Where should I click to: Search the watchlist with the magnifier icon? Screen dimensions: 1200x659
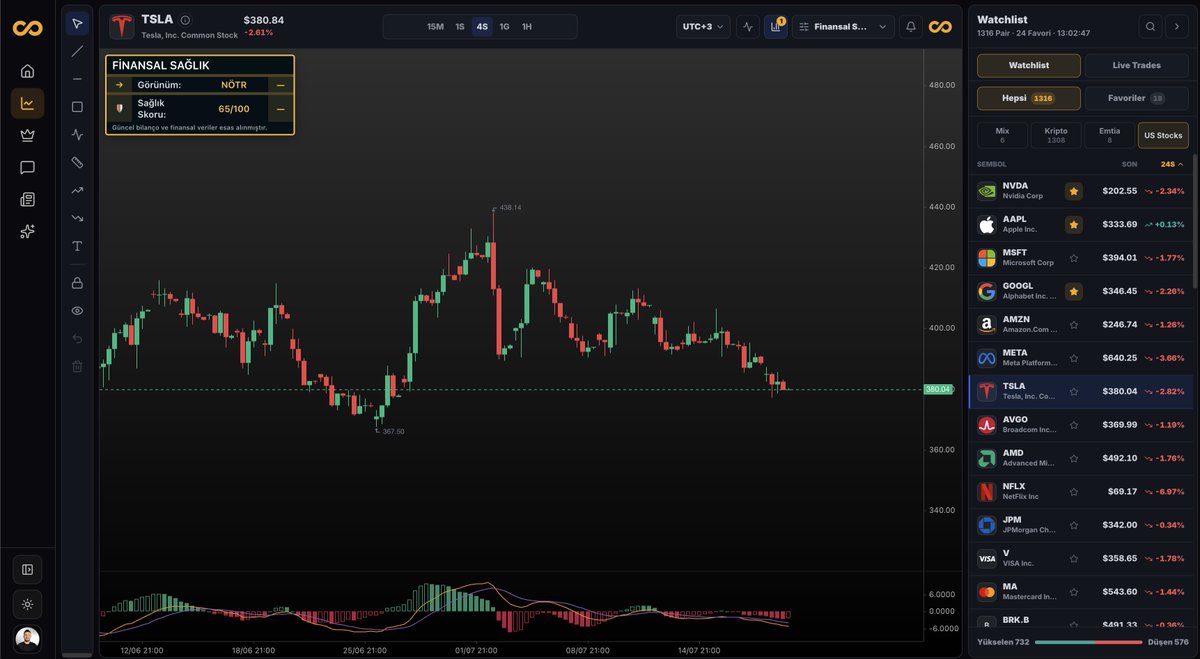(1151, 27)
